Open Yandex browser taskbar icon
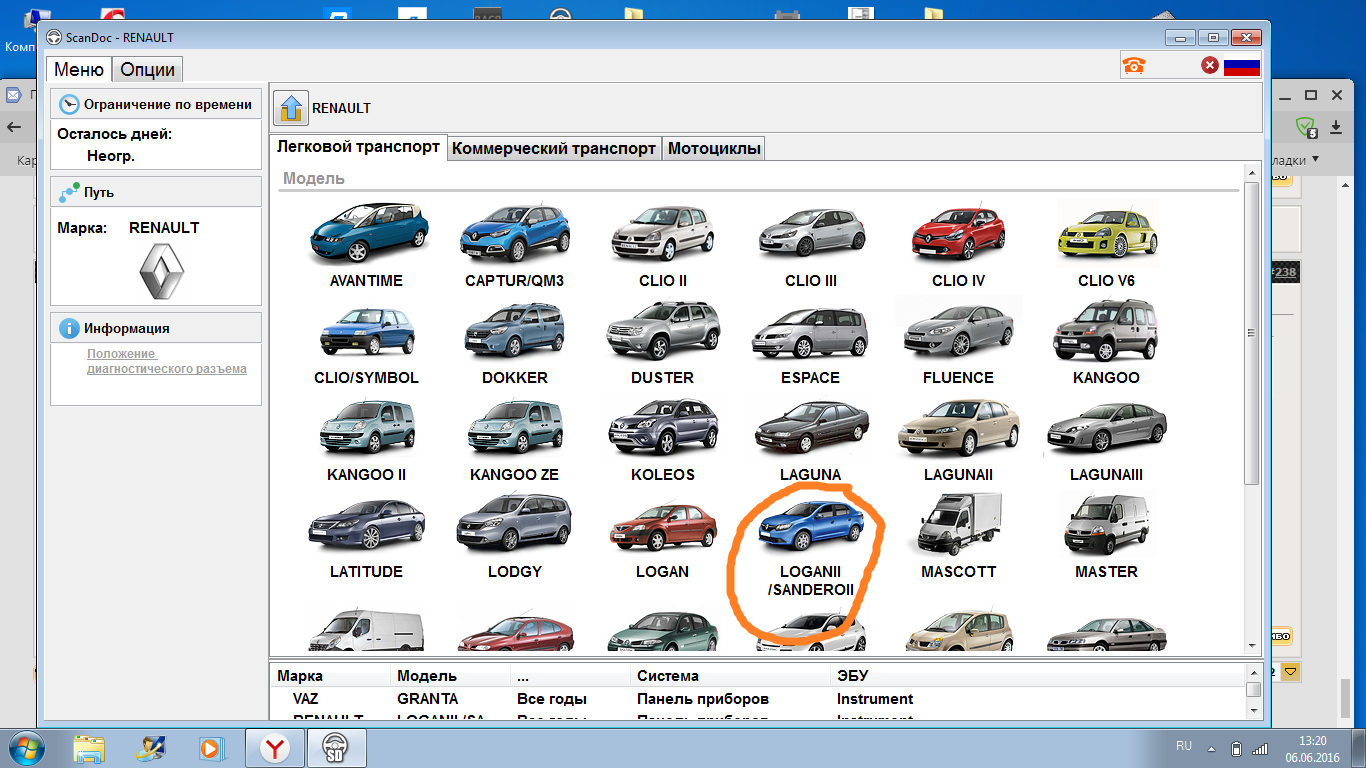 (x=275, y=748)
